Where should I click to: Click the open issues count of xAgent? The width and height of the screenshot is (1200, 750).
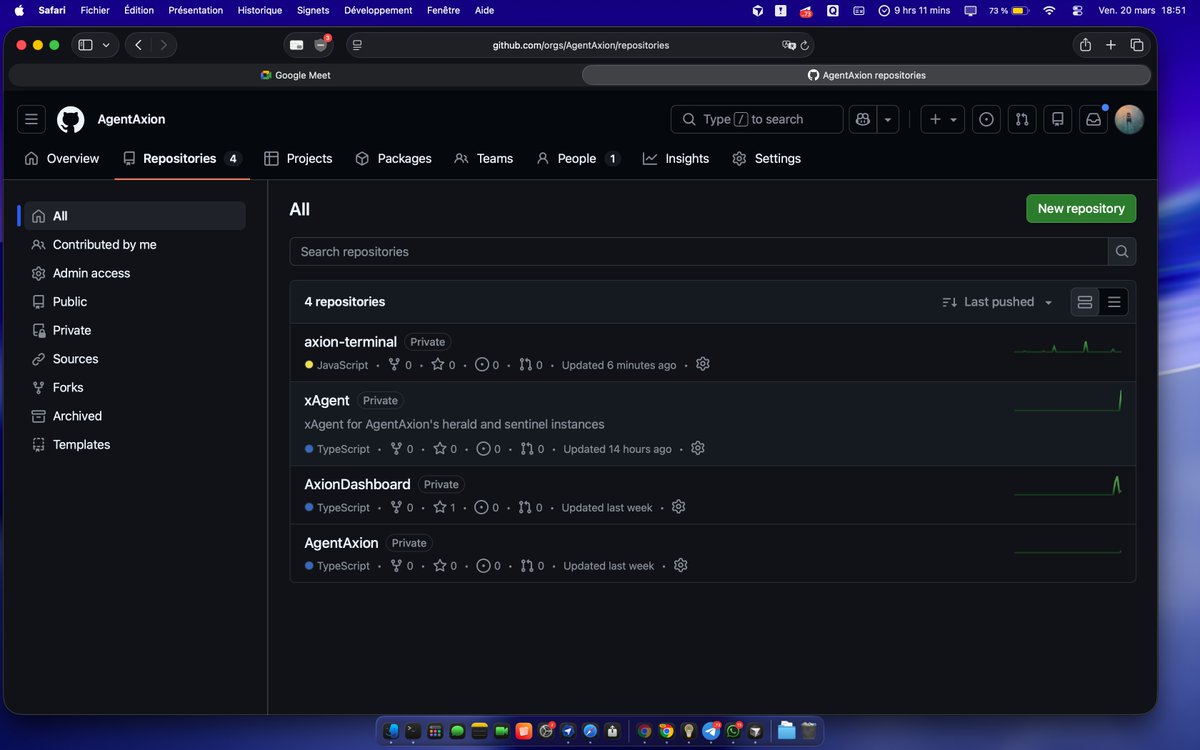[488, 449]
